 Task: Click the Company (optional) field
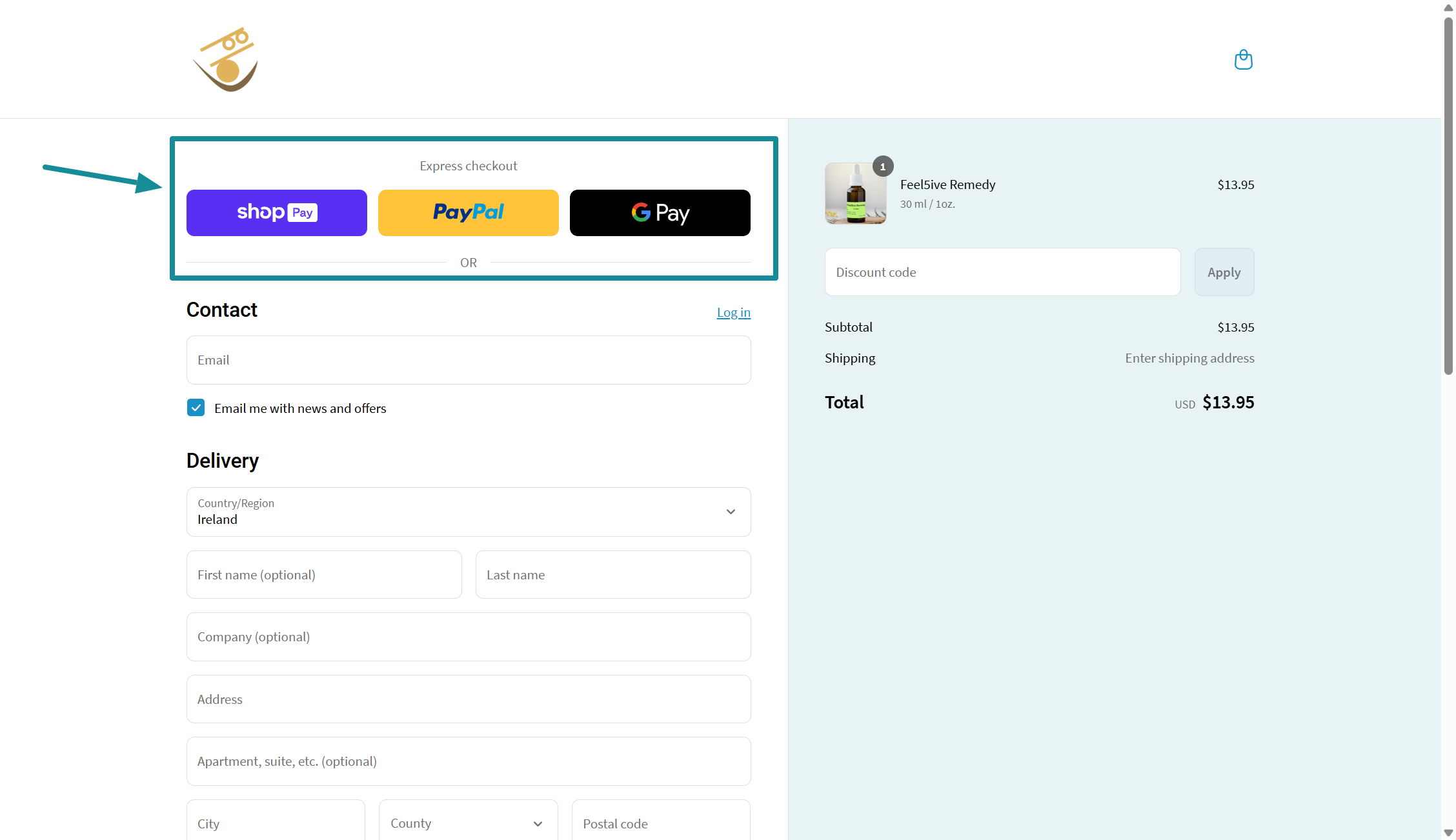click(x=468, y=637)
